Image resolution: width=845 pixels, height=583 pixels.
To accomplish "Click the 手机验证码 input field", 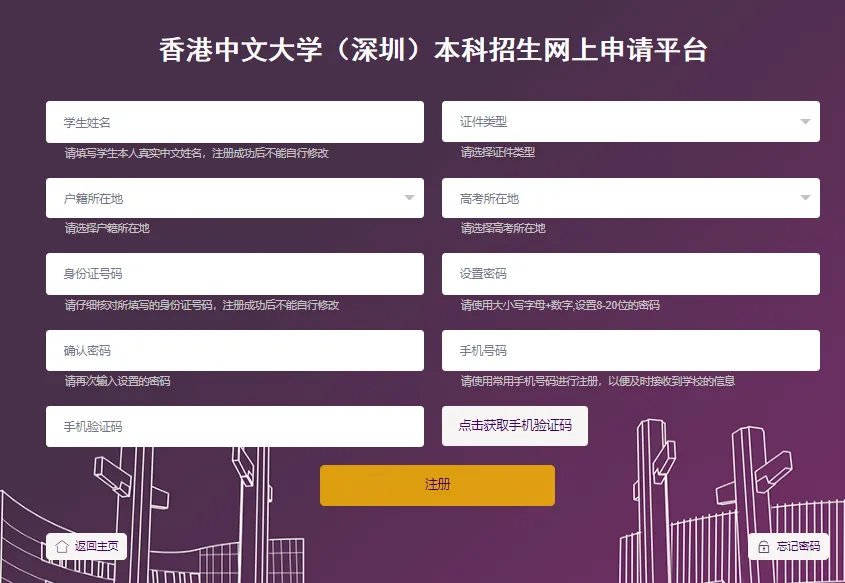I will coord(235,427).
